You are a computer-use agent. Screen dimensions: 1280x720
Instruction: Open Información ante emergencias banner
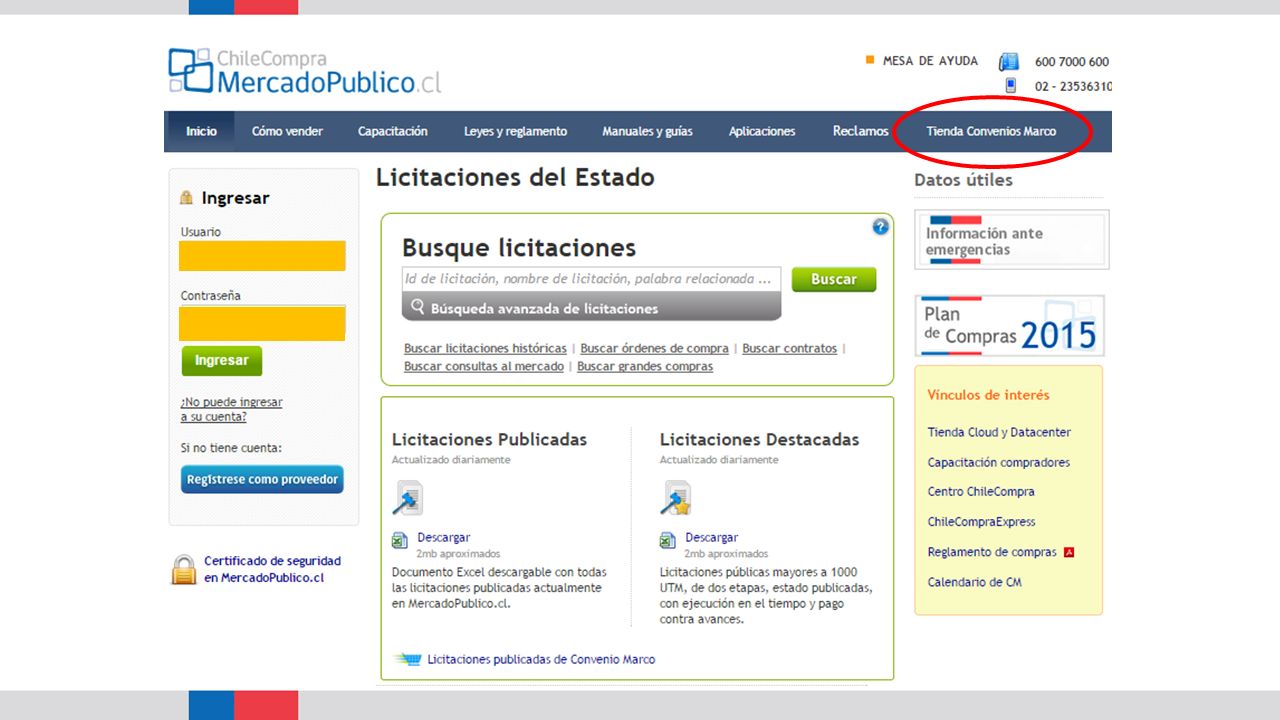pos(1012,239)
